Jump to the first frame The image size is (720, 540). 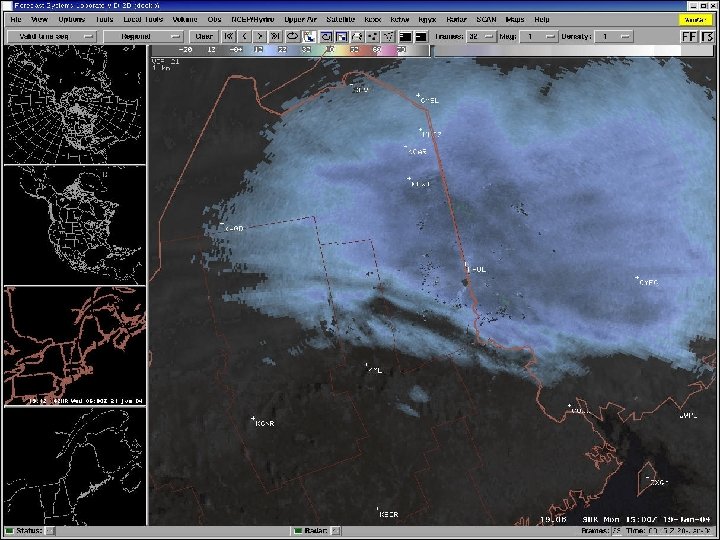229,36
